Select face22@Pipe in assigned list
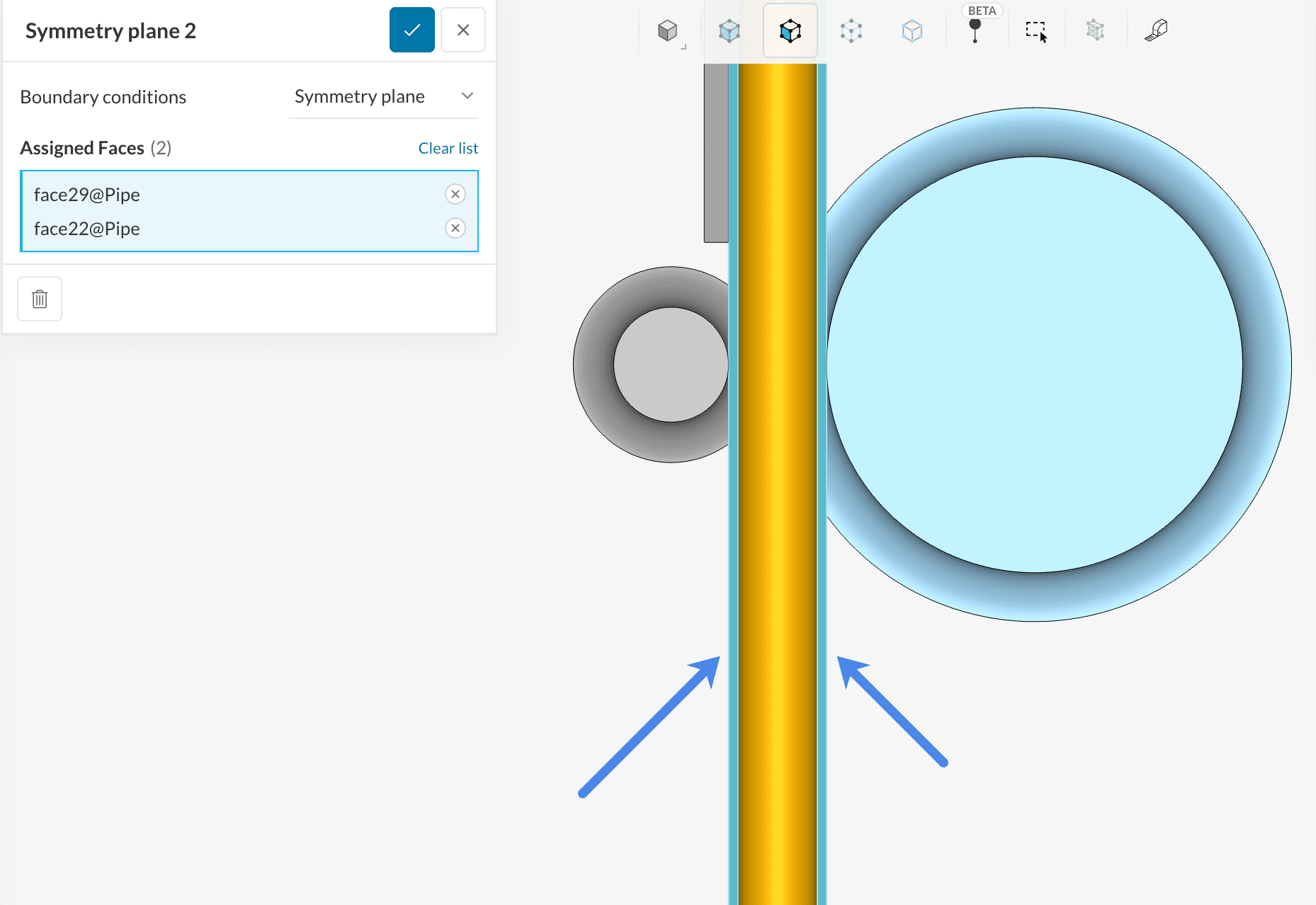This screenshot has height=905, width=1316. [87, 229]
